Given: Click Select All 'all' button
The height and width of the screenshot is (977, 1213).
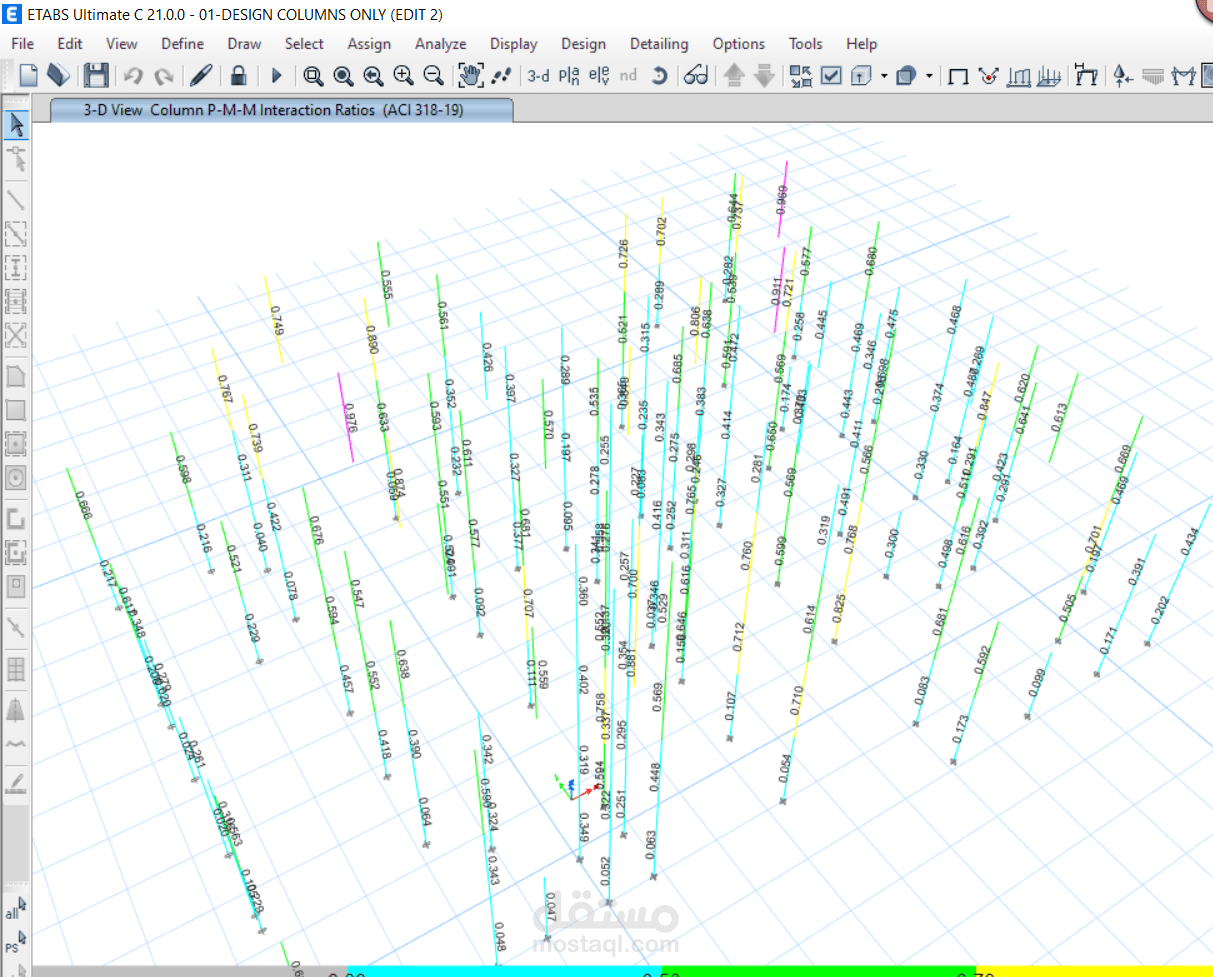Looking at the screenshot, I should click(16, 909).
